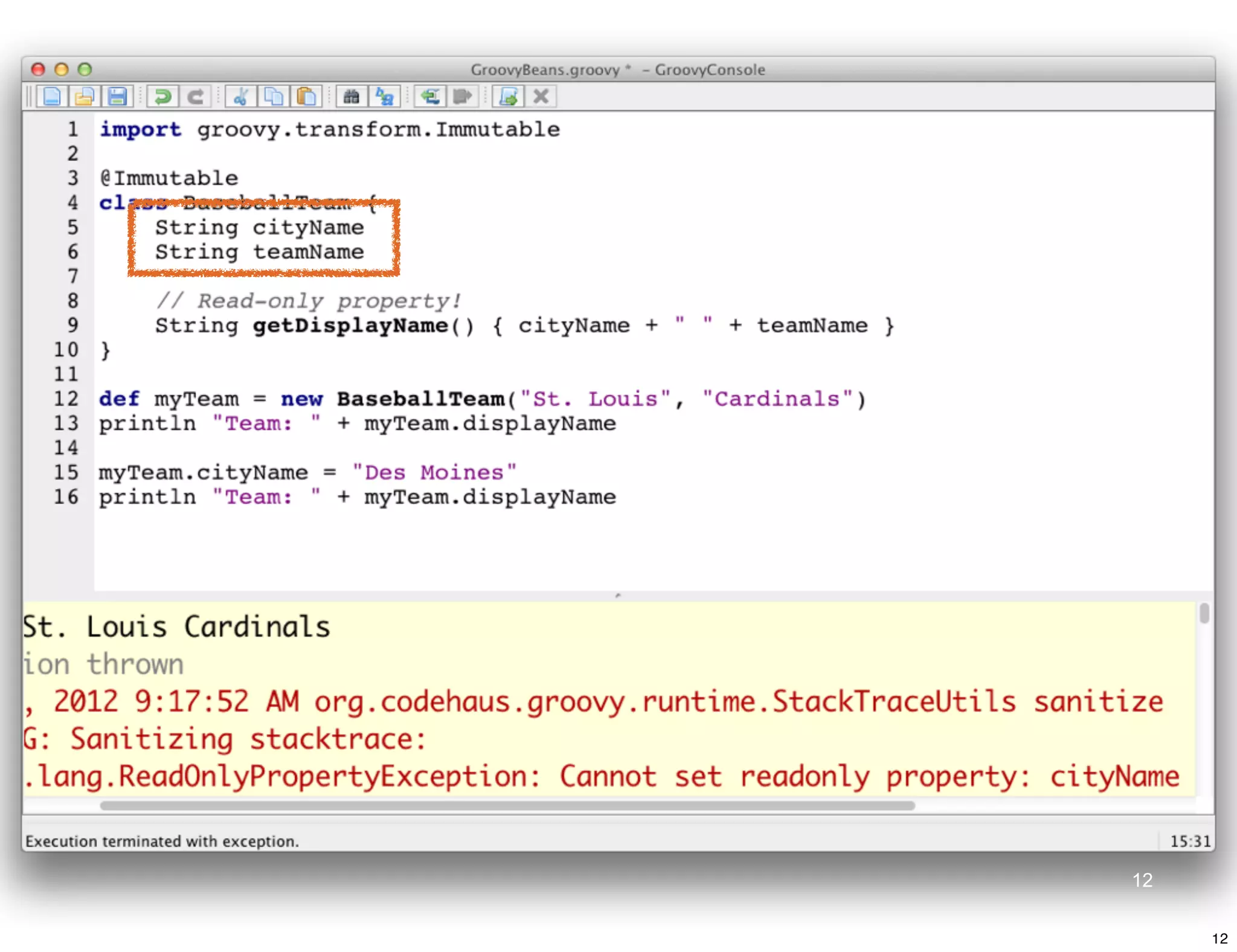
Task: Click the Interrupt X toolbar icon
Action: [541, 97]
